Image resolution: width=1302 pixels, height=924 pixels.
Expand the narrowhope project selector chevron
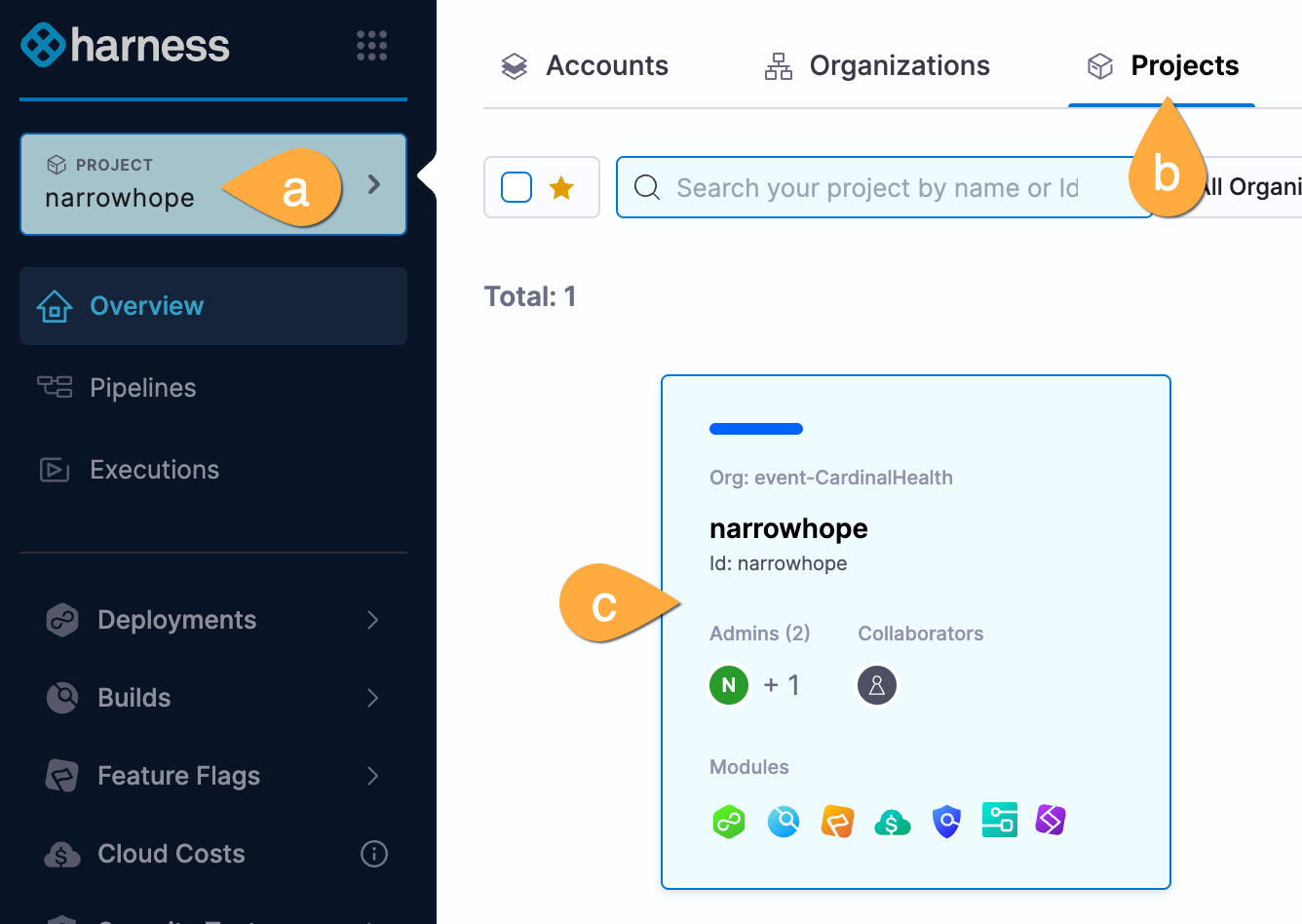(374, 183)
